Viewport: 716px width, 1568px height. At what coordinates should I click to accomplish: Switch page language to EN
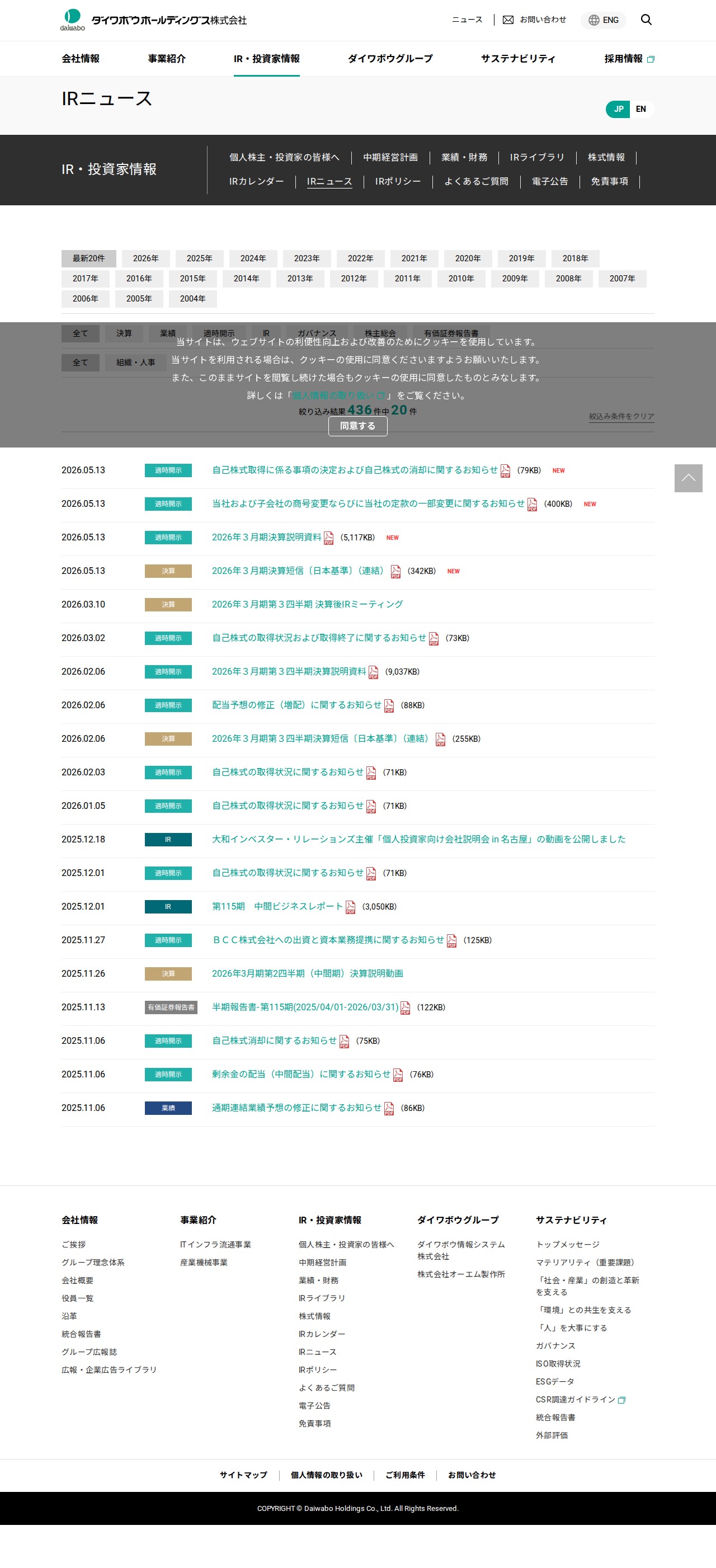[x=641, y=109]
